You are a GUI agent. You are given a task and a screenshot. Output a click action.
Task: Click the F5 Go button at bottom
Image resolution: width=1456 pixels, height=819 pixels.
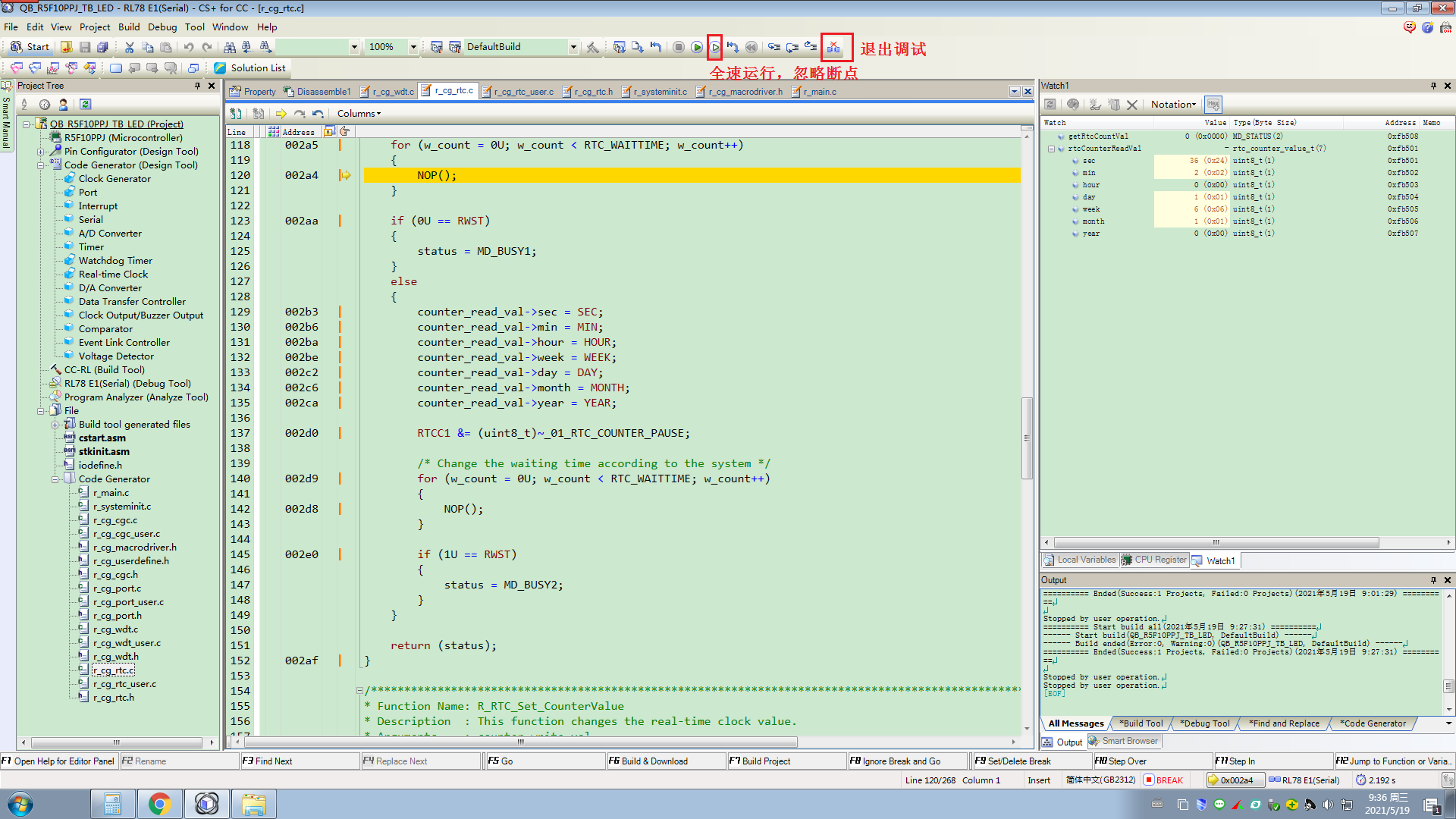[x=544, y=761]
